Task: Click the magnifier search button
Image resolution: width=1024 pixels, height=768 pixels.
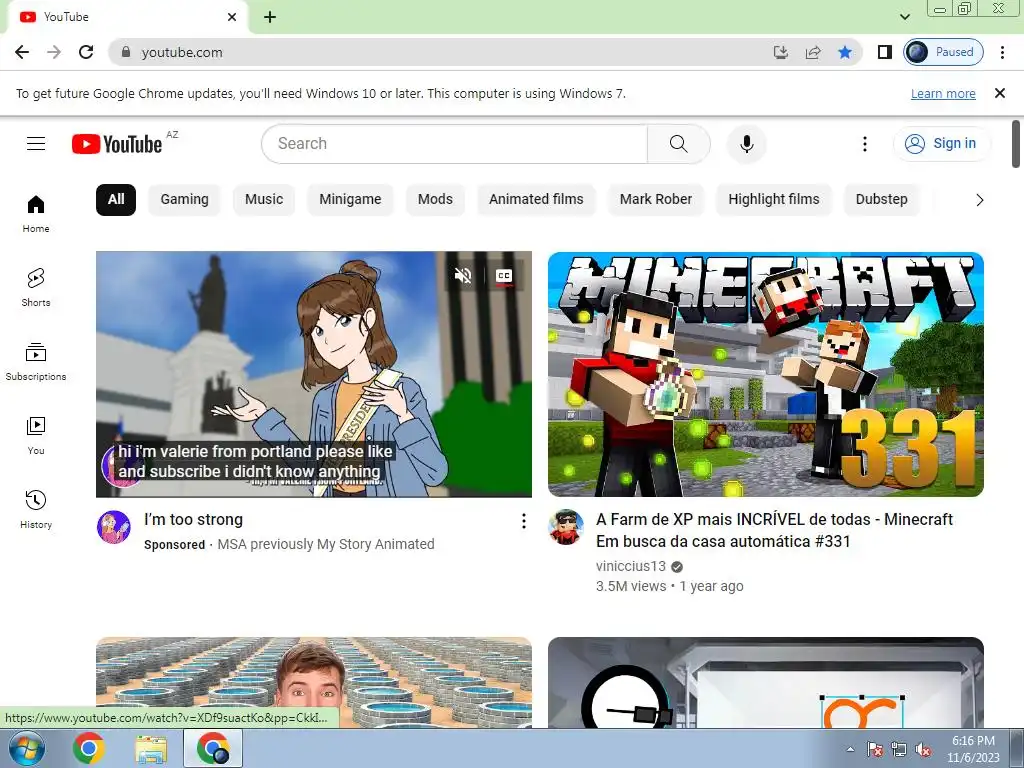Action: (x=679, y=144)
